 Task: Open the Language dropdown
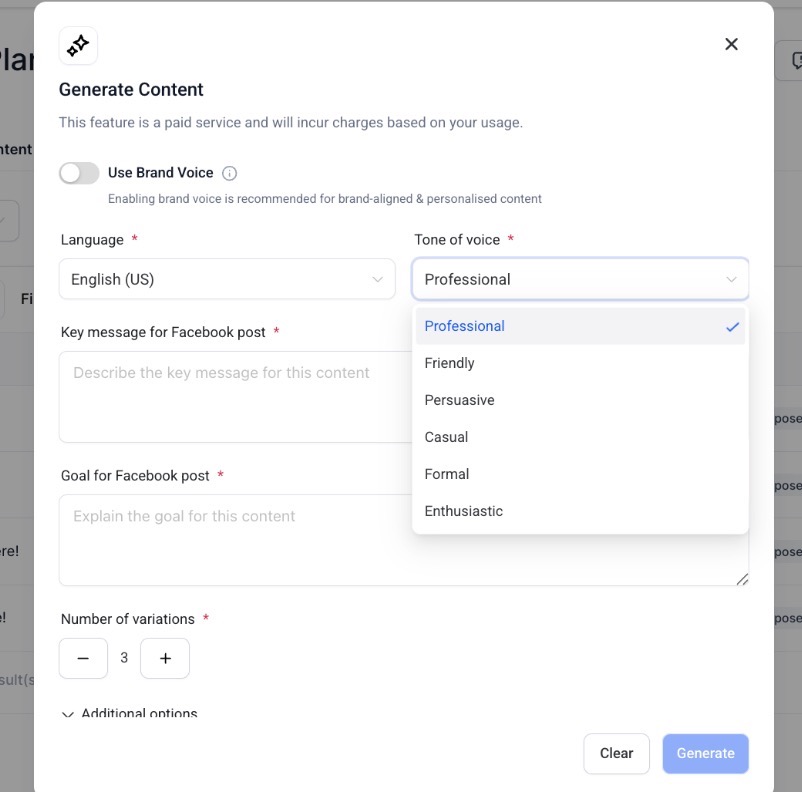tap(227, 280)
